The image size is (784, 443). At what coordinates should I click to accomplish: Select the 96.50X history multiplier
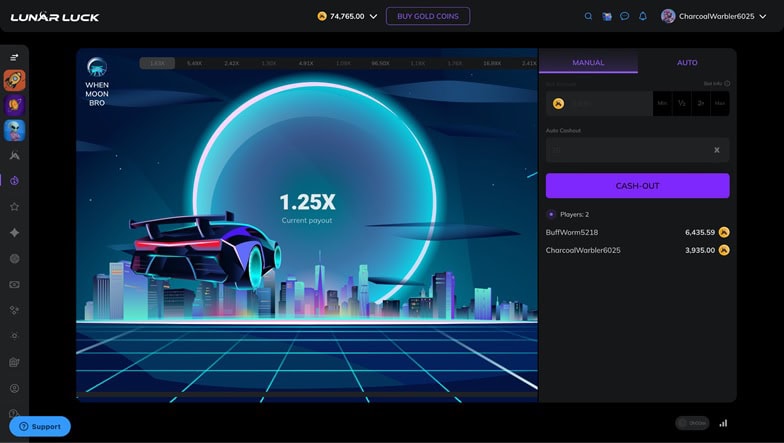coord(380,63)
